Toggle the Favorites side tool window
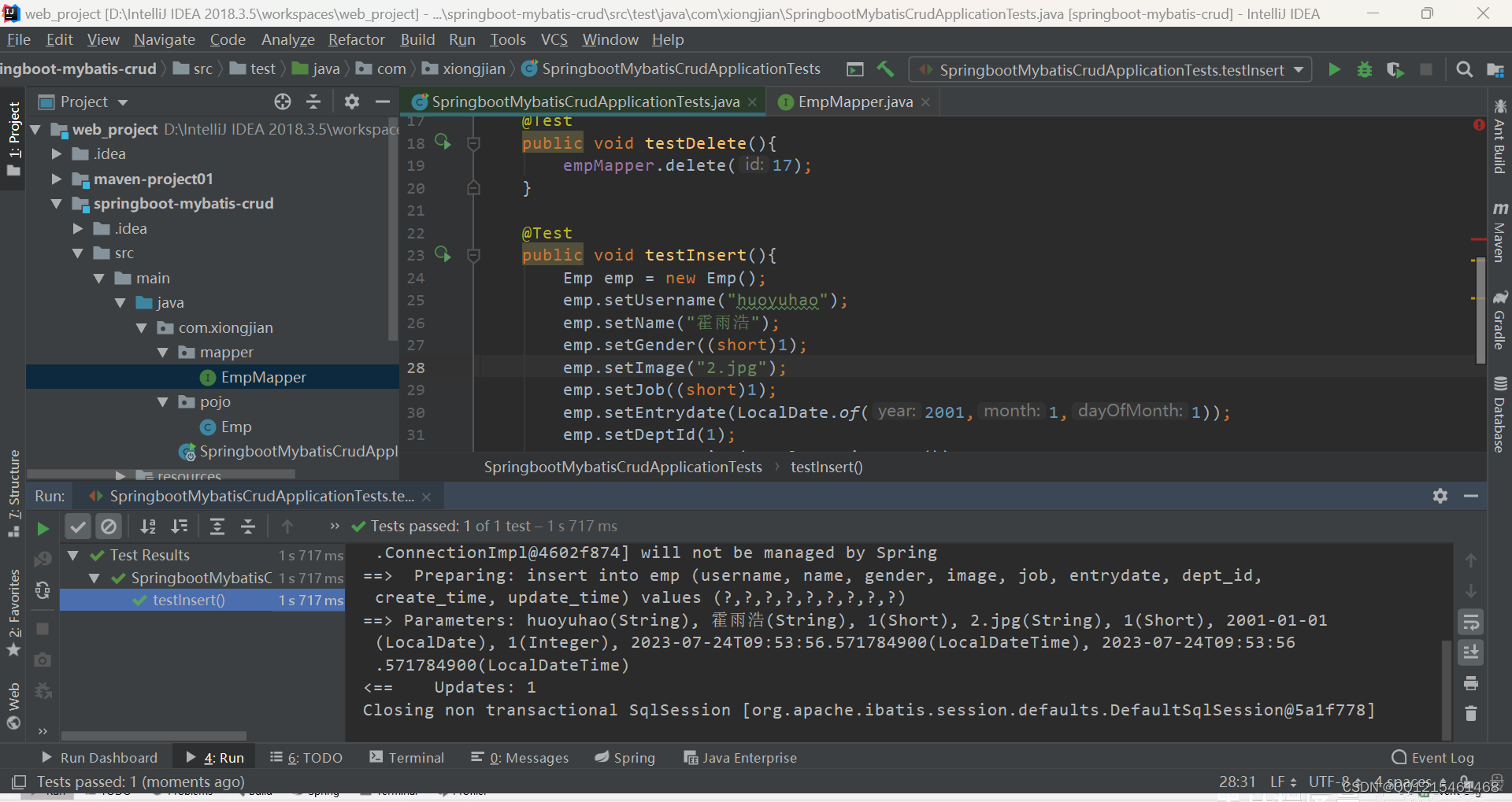This screenshot has width=1512, height=802. (x=13, y=614)
